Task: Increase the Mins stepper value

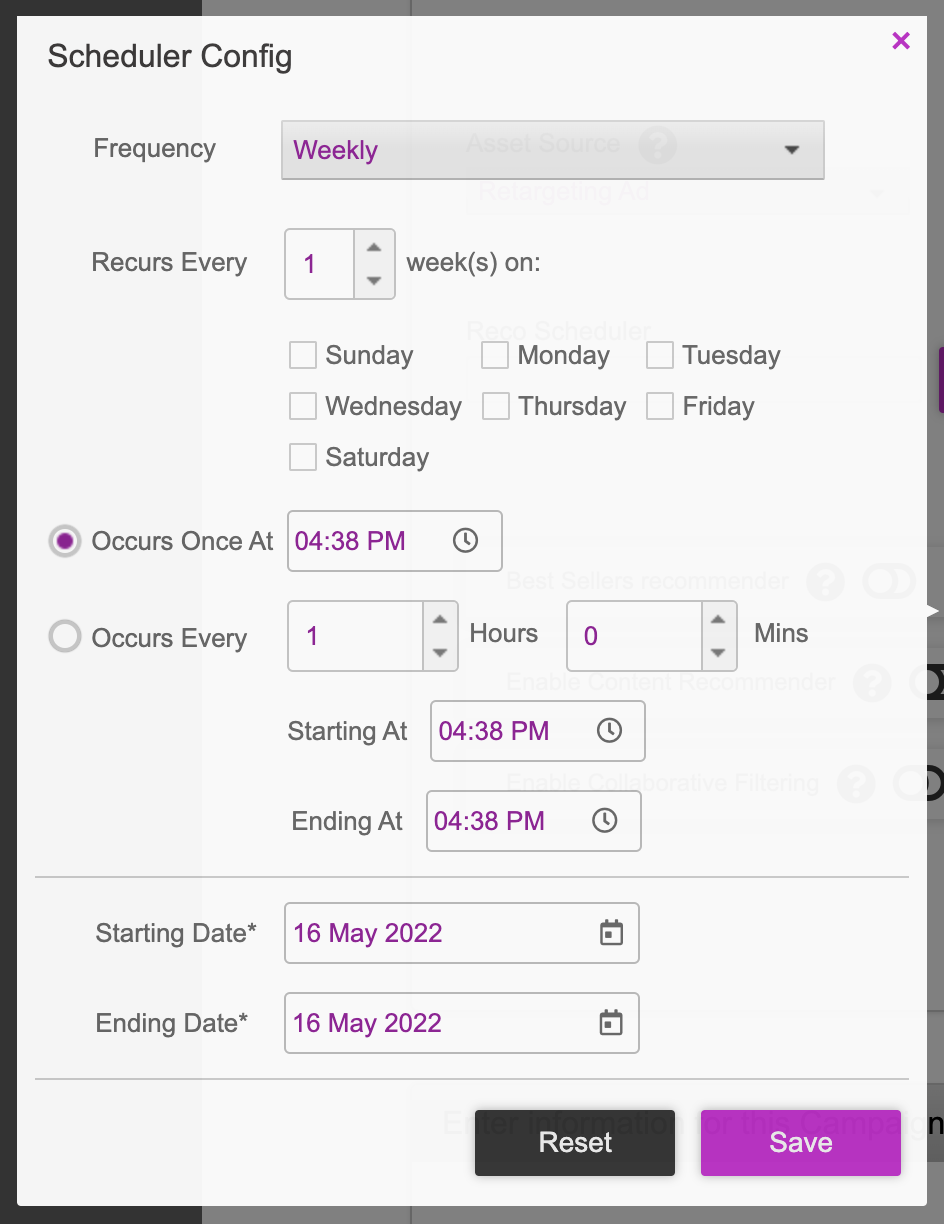Action: point(717,619)
